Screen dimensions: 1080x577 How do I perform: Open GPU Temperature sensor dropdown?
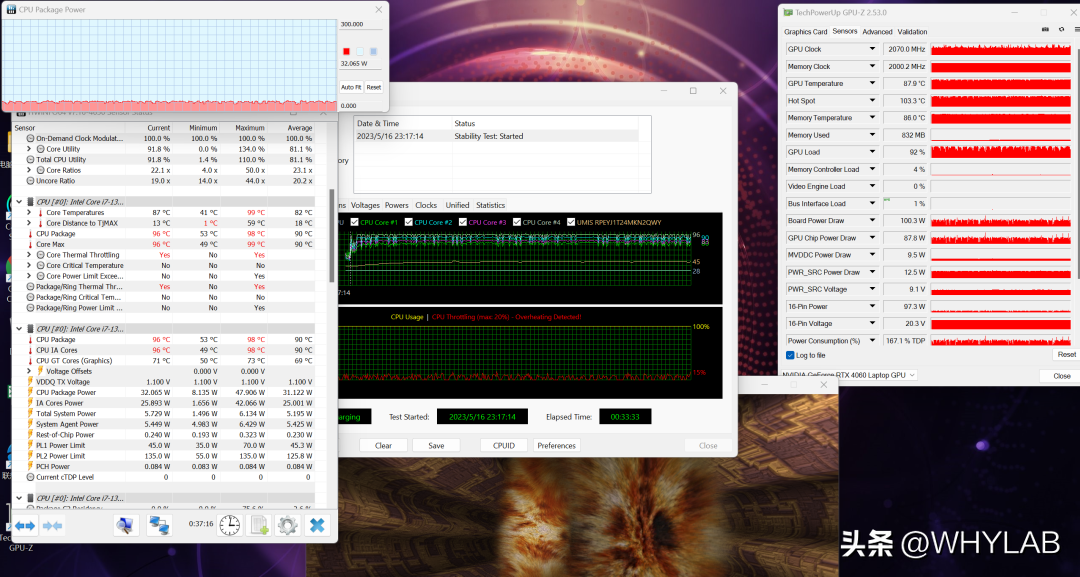click(x=872, y=83)
